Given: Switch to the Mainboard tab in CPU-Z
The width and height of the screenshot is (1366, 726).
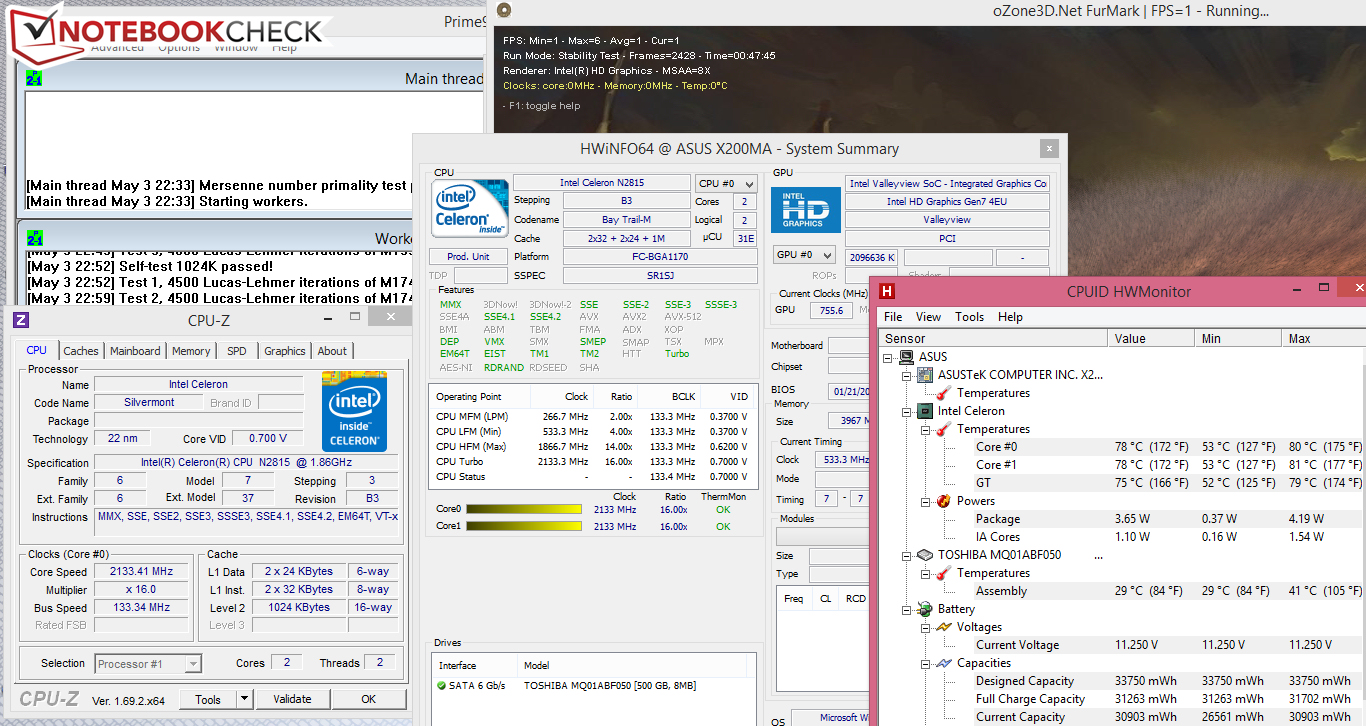Looking at the screenshot, I should (135, 351).
